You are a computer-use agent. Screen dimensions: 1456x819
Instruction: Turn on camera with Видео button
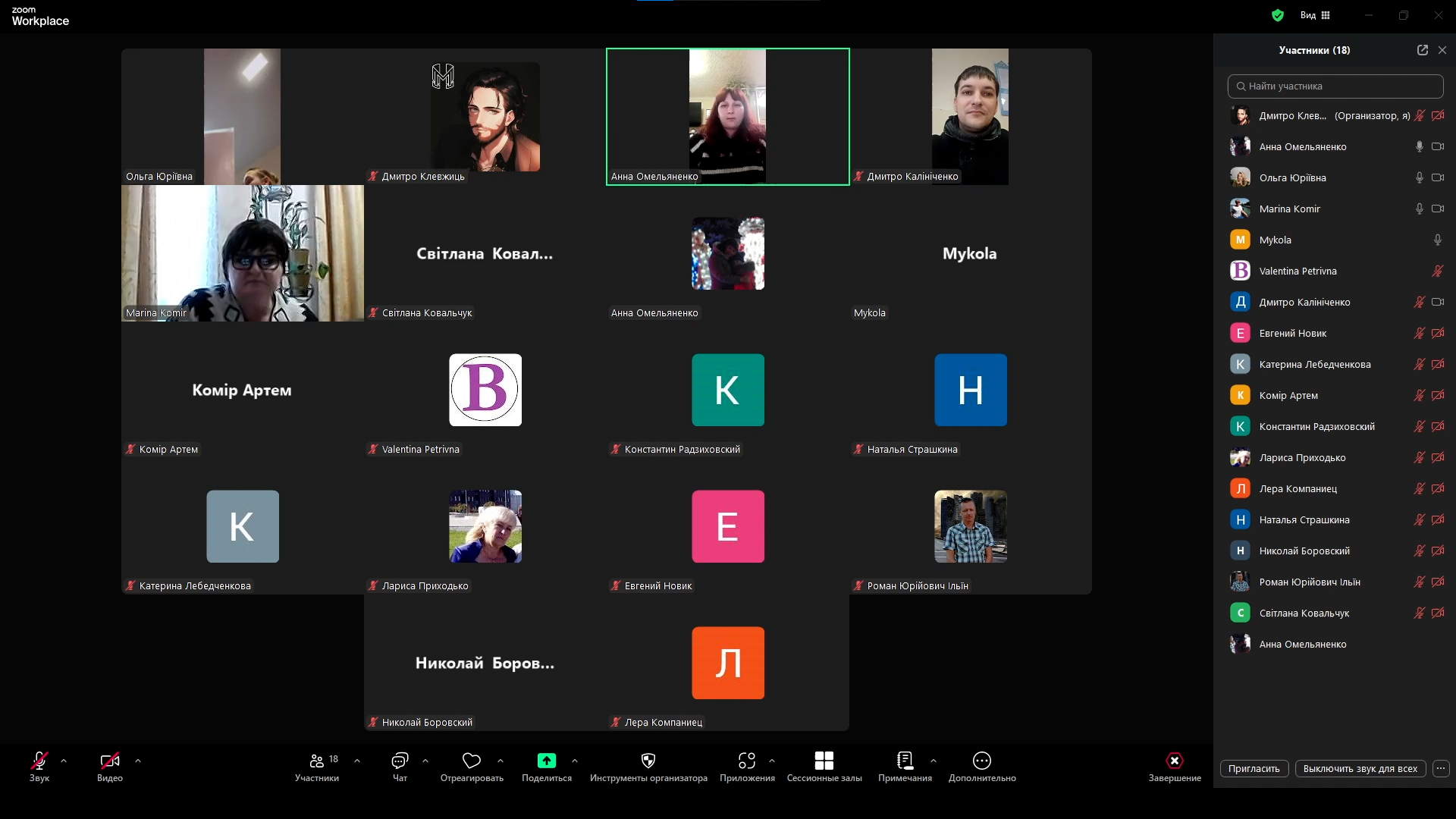pyautogui.click(x=110, y=761)
